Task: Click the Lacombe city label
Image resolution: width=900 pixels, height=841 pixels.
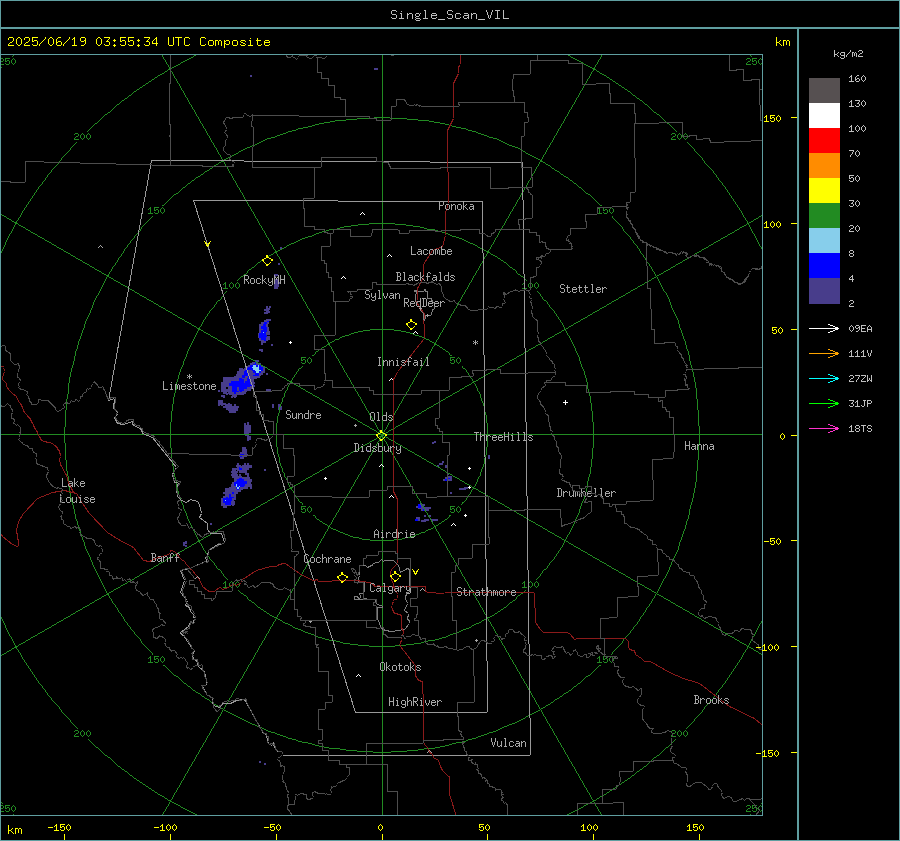Action: [431, 251]
